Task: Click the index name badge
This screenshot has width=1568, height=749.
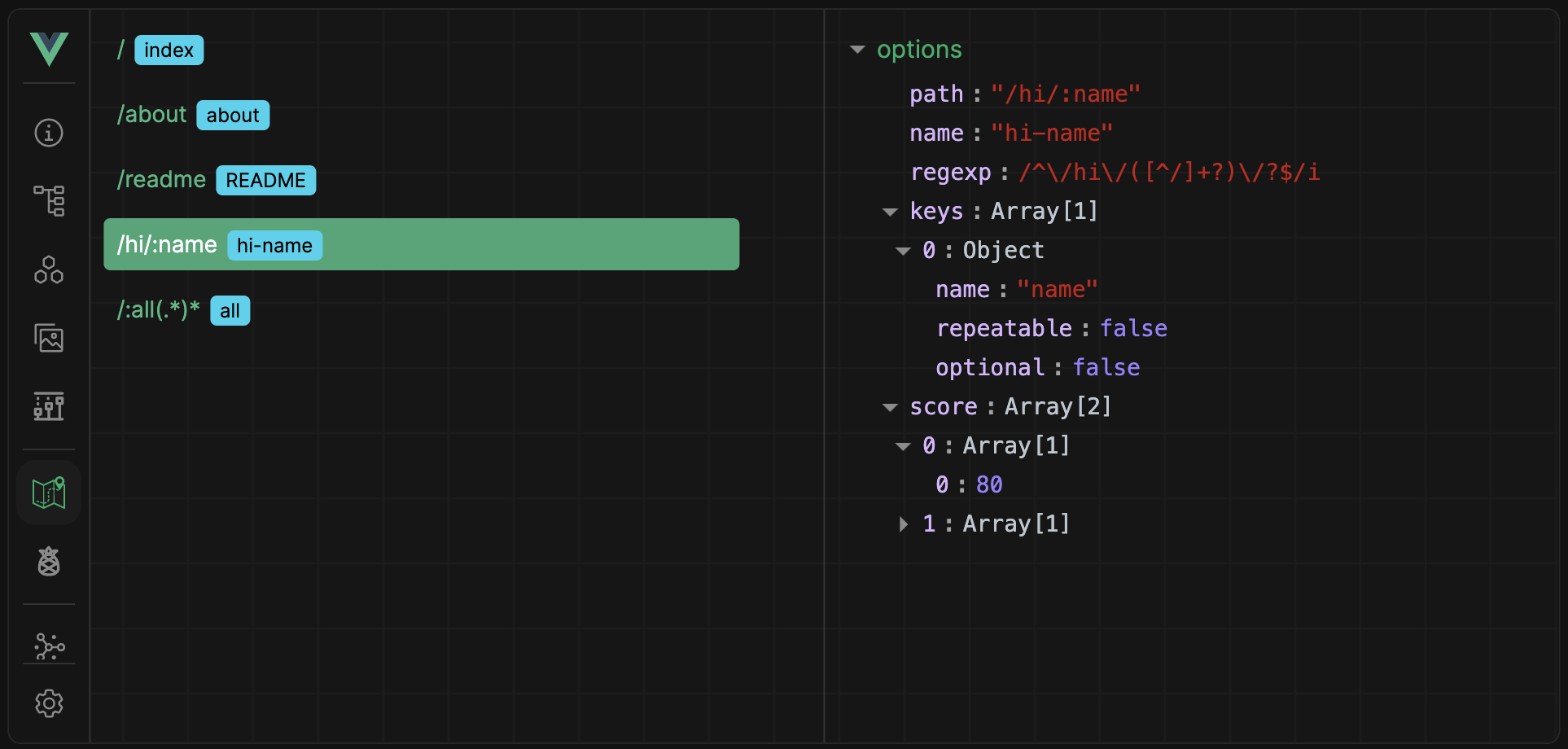Action: (169, 50)
